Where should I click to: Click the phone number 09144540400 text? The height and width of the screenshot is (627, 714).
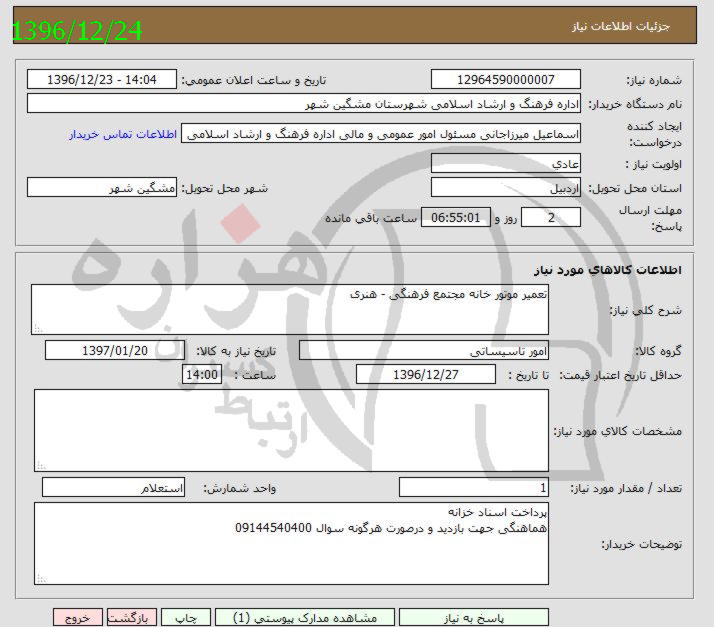273,528
